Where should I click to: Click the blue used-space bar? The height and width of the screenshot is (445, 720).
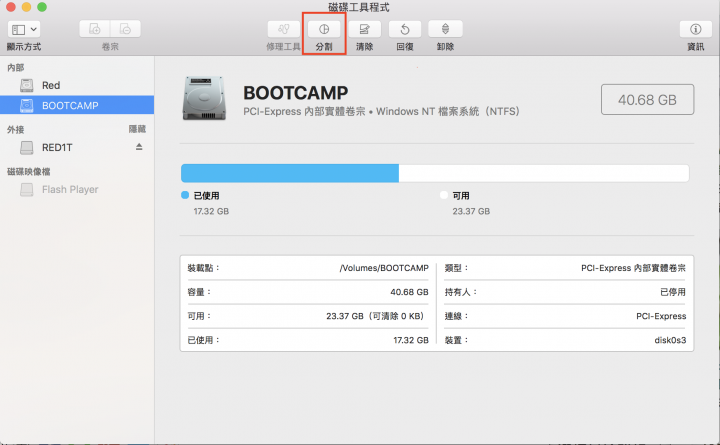coord(290,173)
